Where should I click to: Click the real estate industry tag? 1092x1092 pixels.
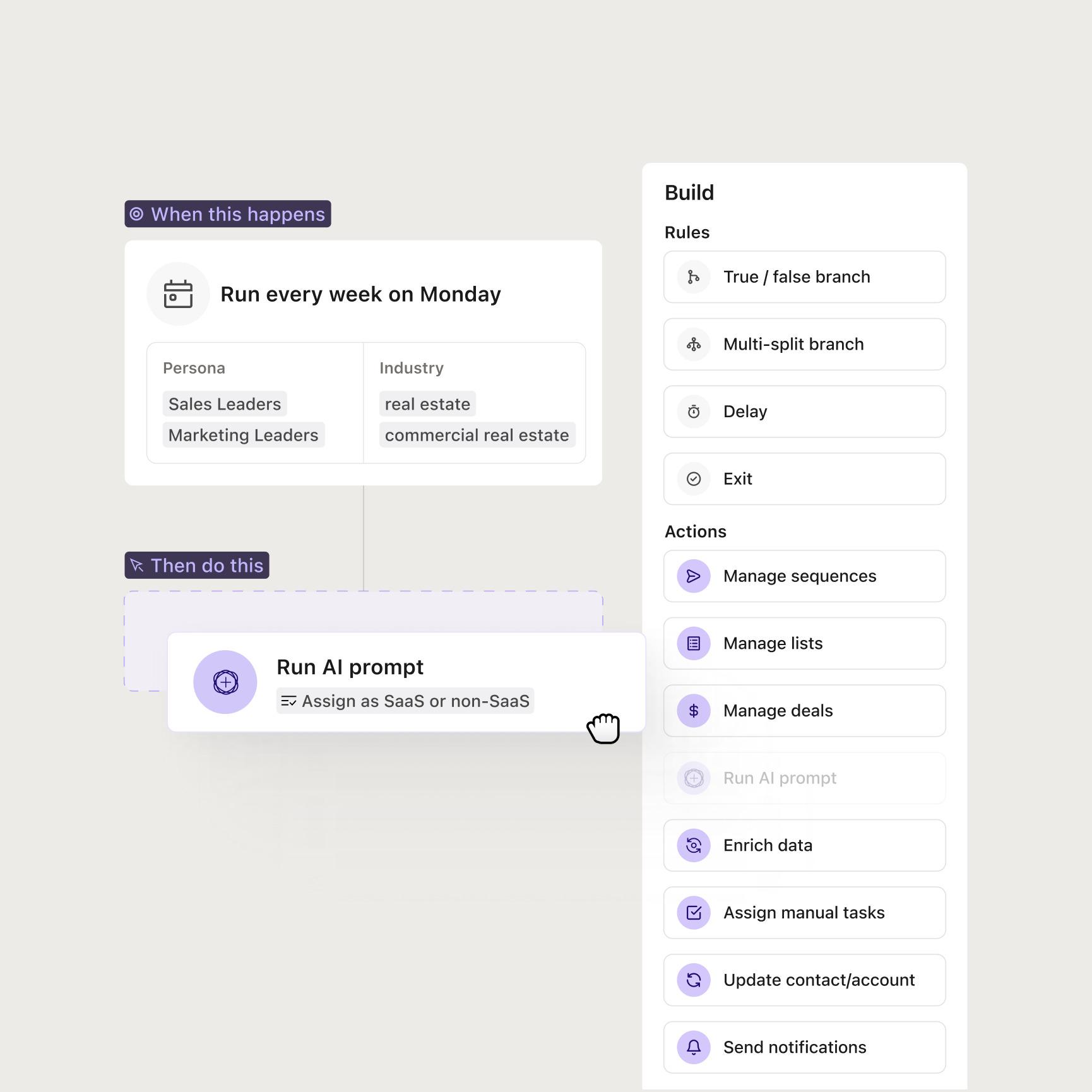click(427, 404)
